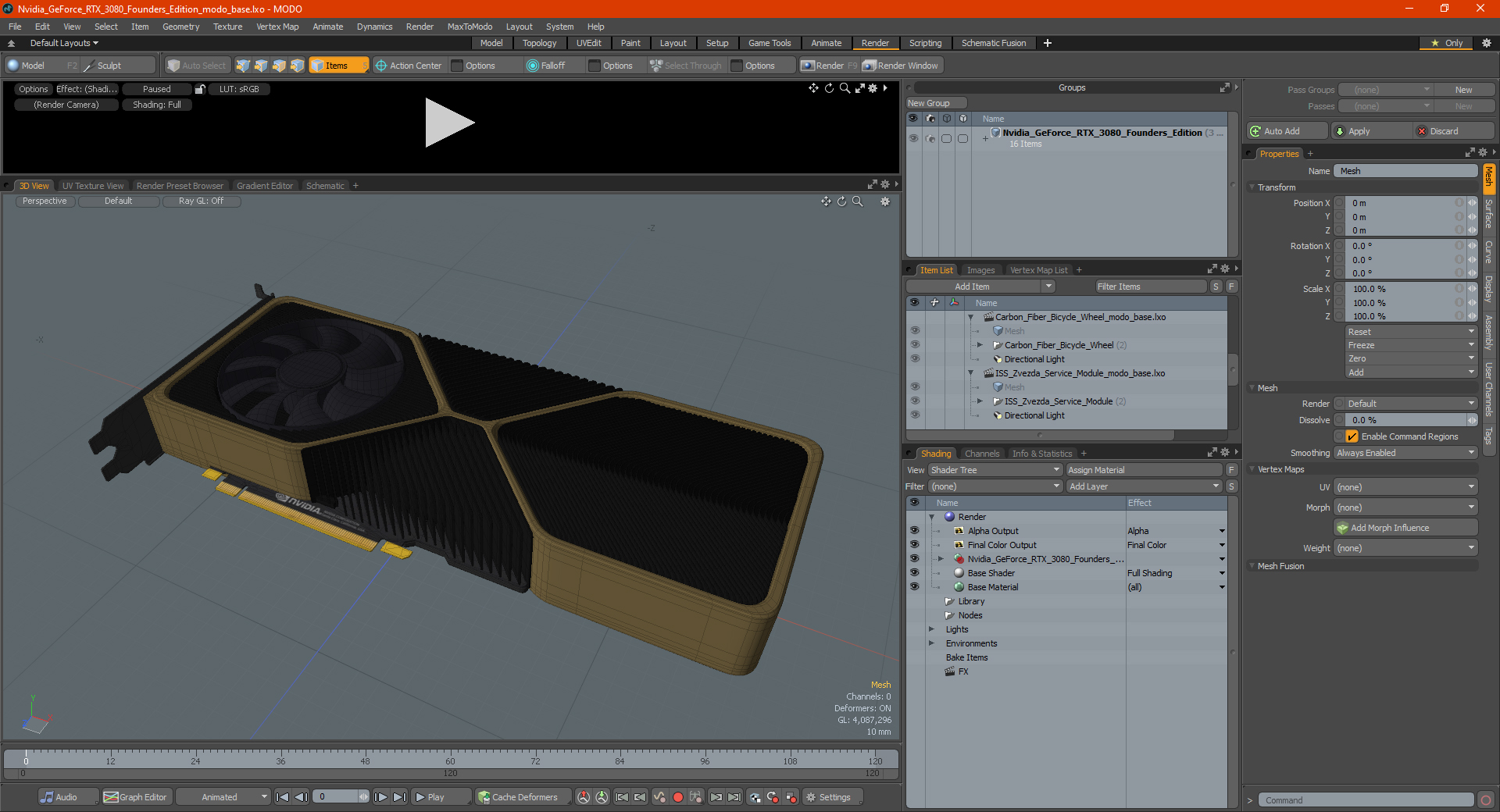Start the preview render play button
The height and width of the screenshot is (812, 1500).
click(x=449, y=123)
